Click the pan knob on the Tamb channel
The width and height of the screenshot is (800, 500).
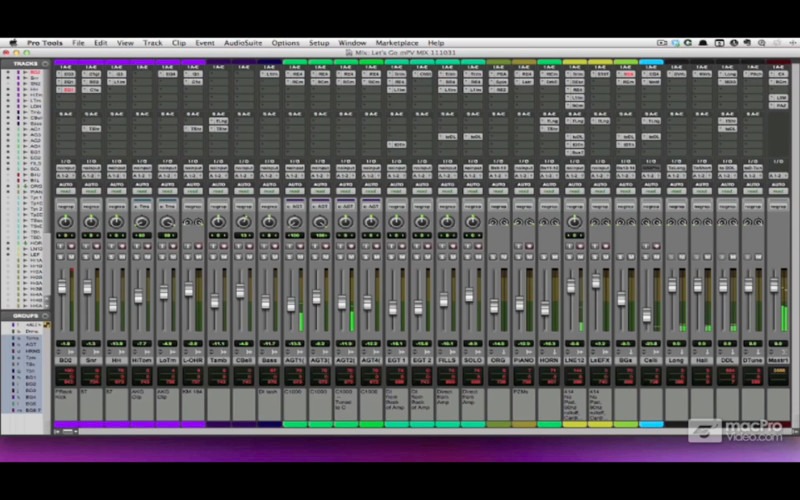218,222
